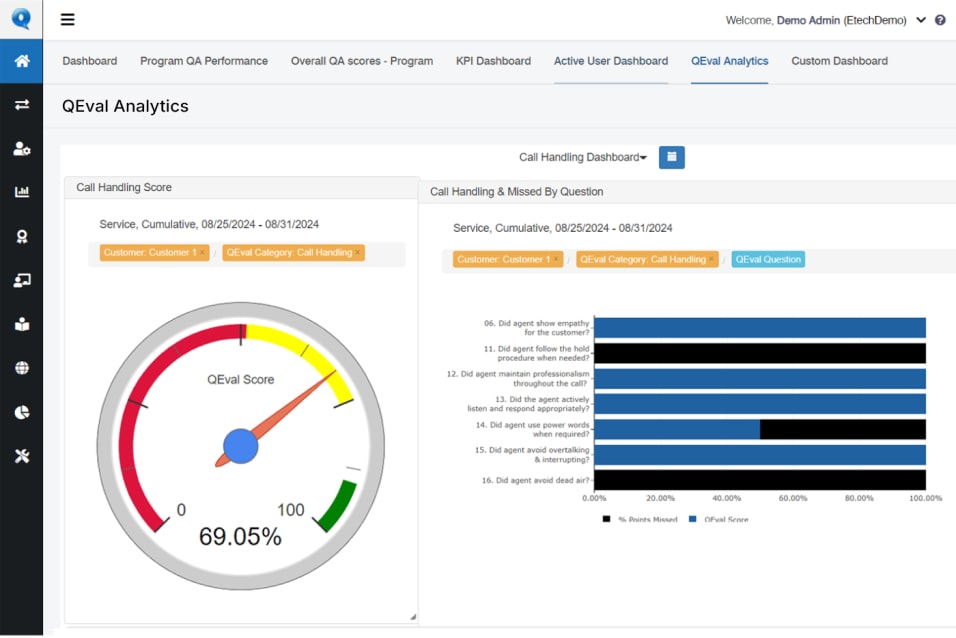The image size is (956, 638).
Task: Click the award ribbon sidebar icon
Action: click(x=21, y=236)
